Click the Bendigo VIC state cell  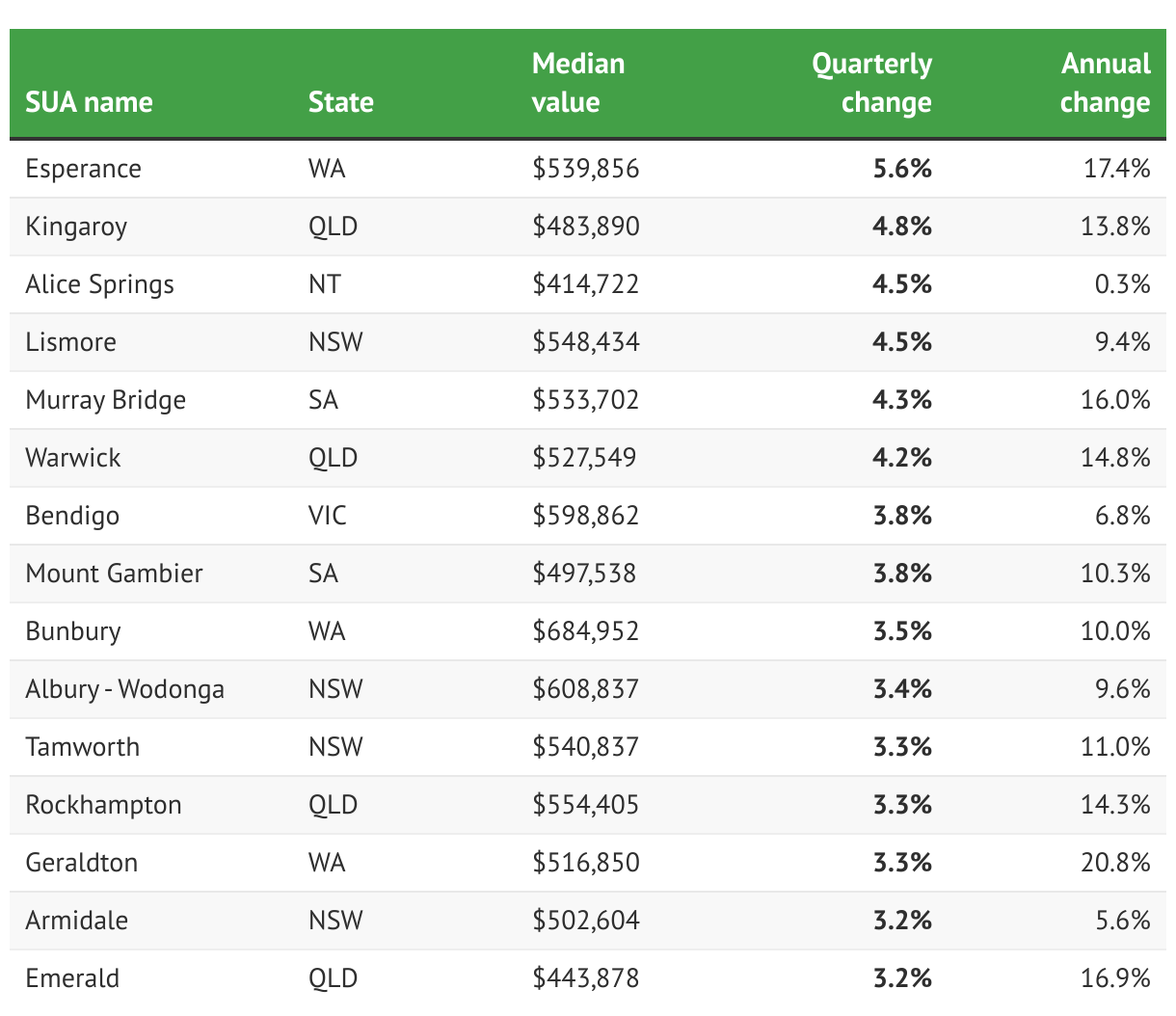point(327,516)
